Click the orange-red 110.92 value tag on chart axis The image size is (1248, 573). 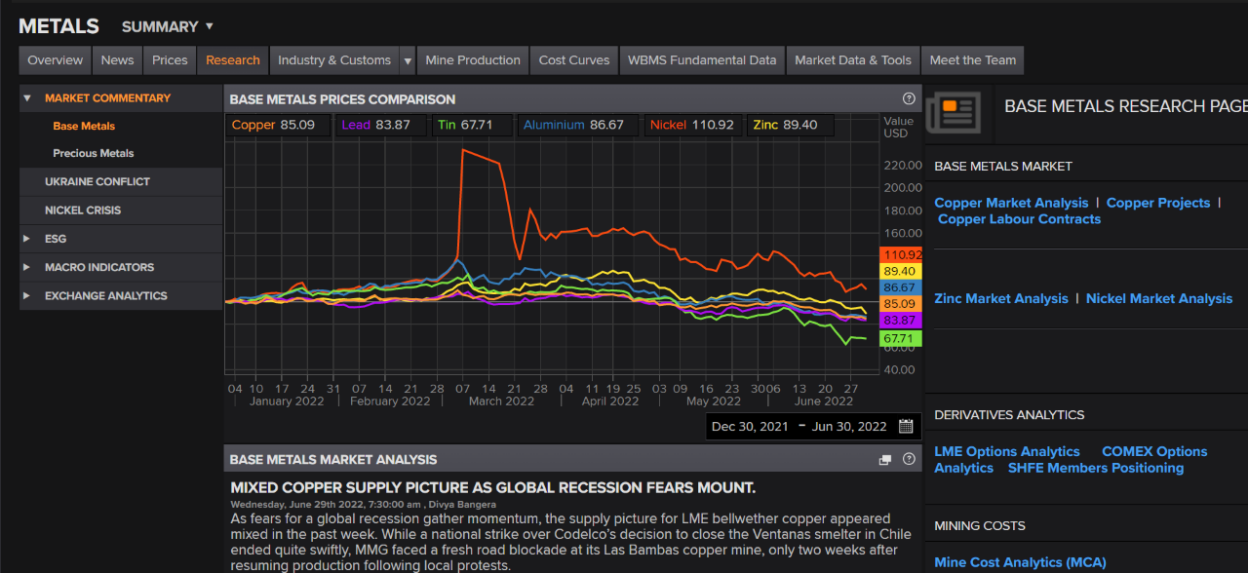coord(900,255)
